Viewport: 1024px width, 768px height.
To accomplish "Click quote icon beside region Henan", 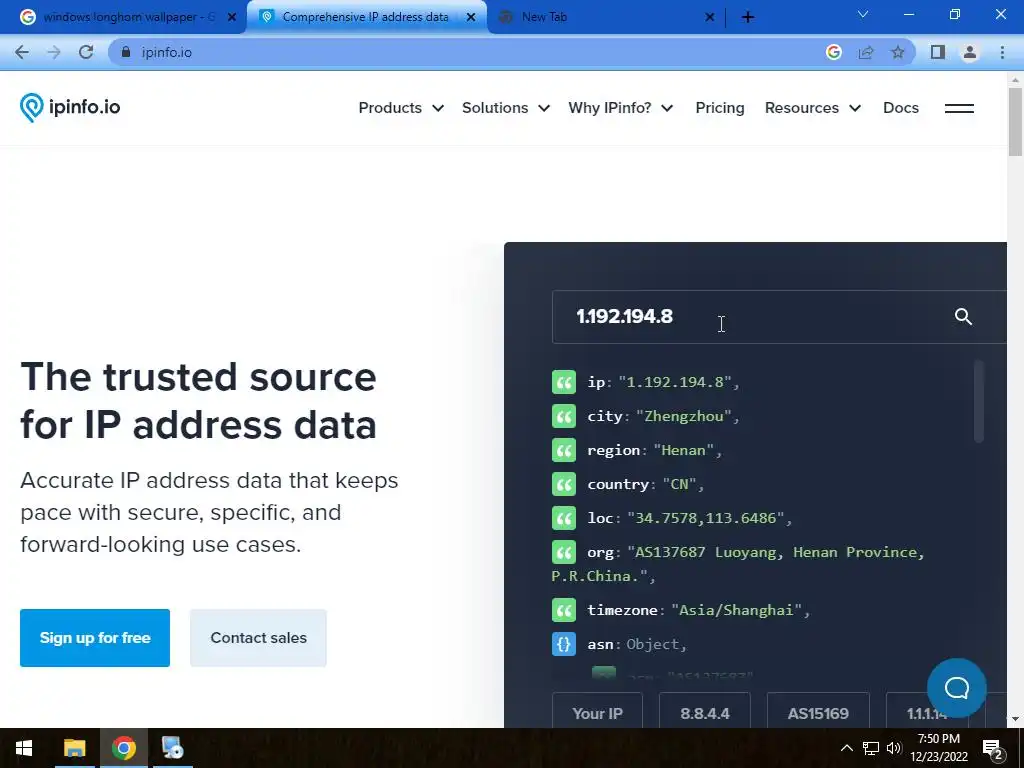I will [x=564, y=450].
